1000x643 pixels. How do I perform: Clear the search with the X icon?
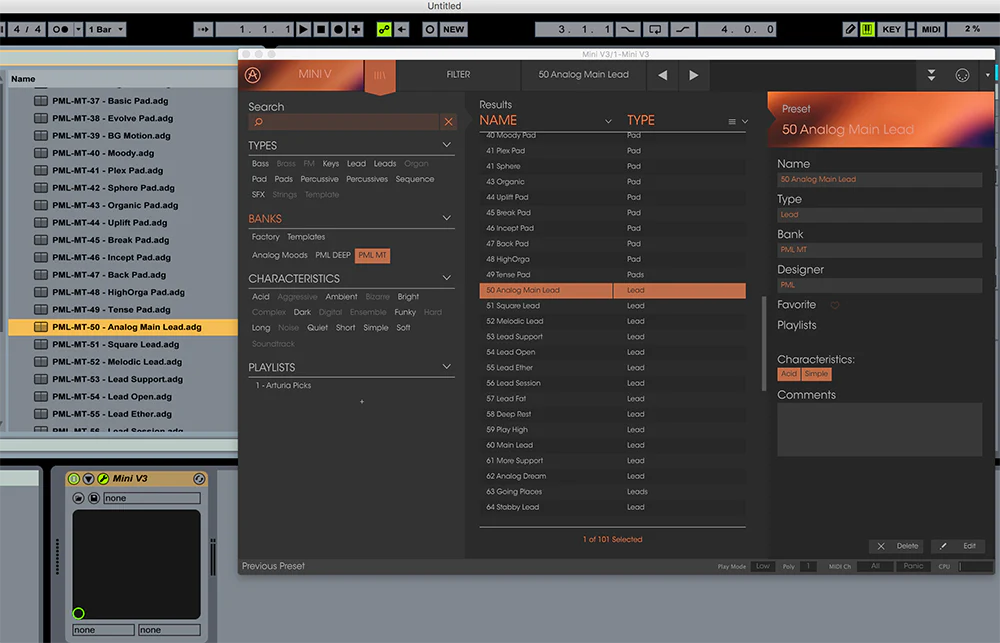tap(448, 122)
